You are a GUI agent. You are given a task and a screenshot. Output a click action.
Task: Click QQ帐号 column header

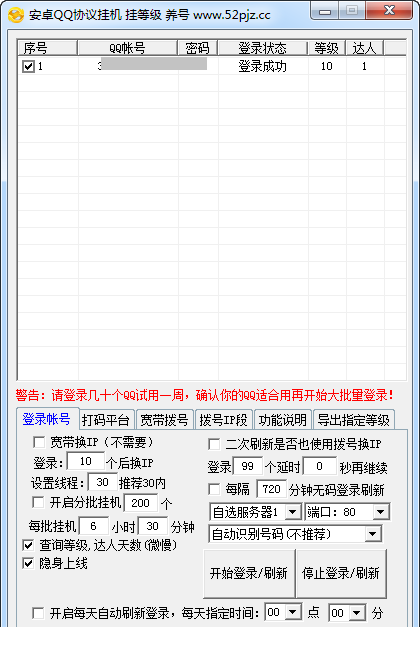pos(128,48)
